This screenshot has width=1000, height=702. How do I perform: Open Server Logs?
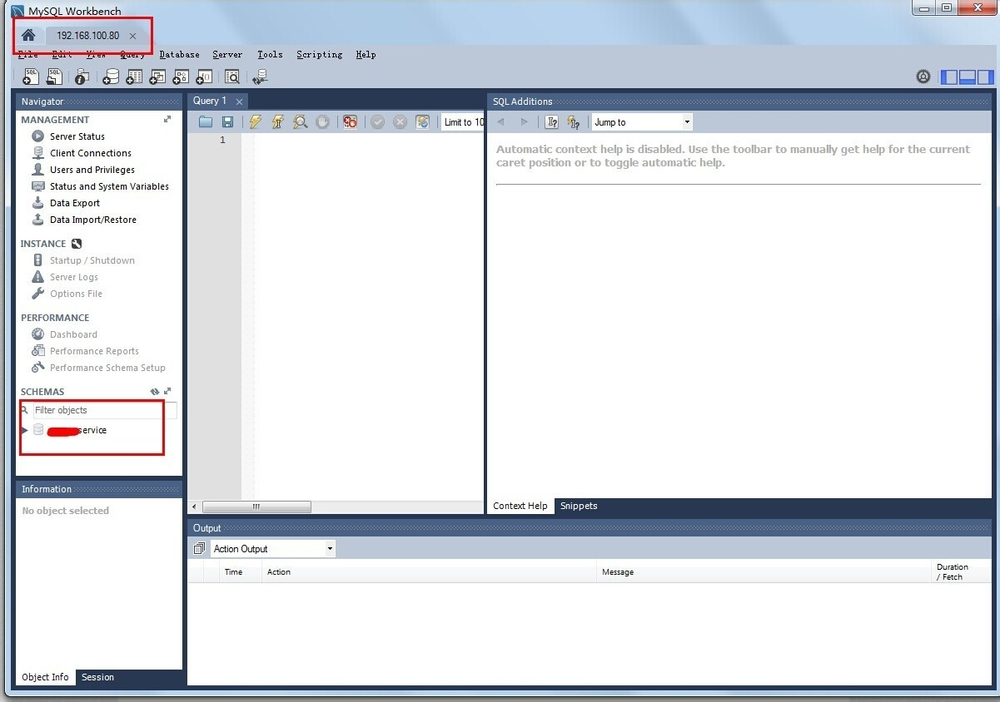point(74,277)
